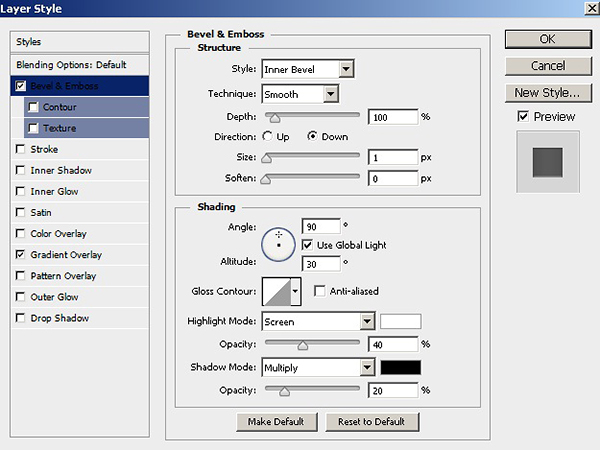Open the Style dropdown showing Inner Bevel
This screenshot has height=450, width=600.
pos(308,69)
